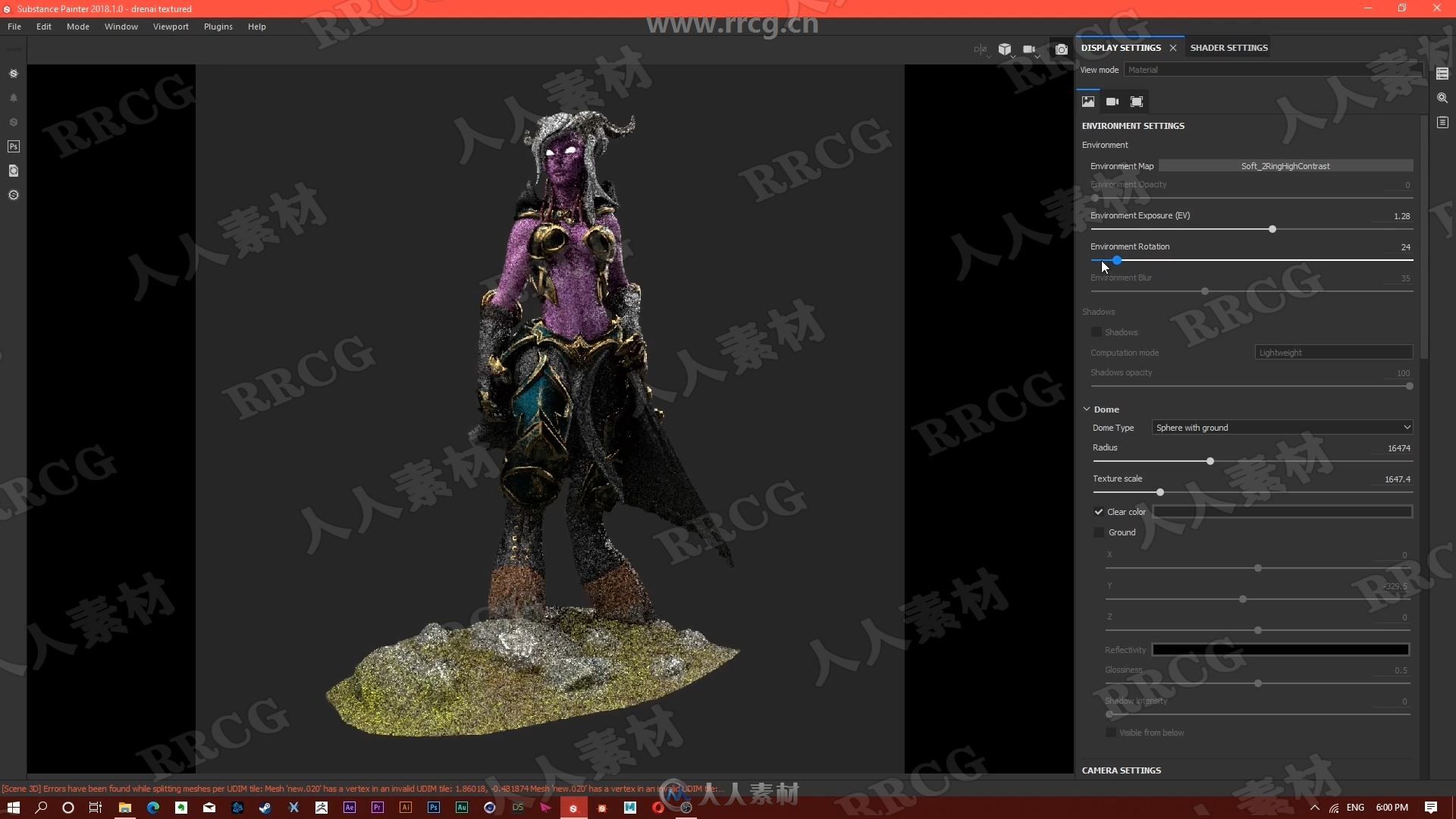Open the Edit menu
This screenshot has width=1456, height=819.
click(x=44, y=27)
